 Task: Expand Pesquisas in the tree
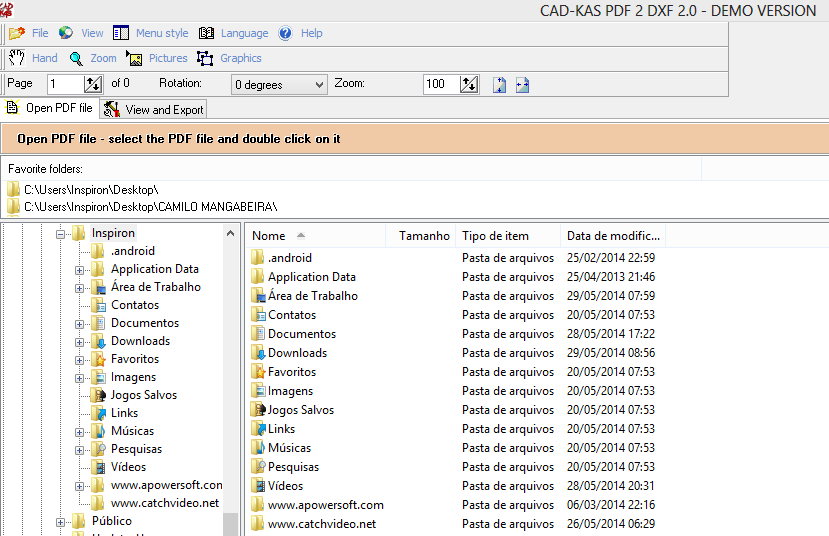79,450
